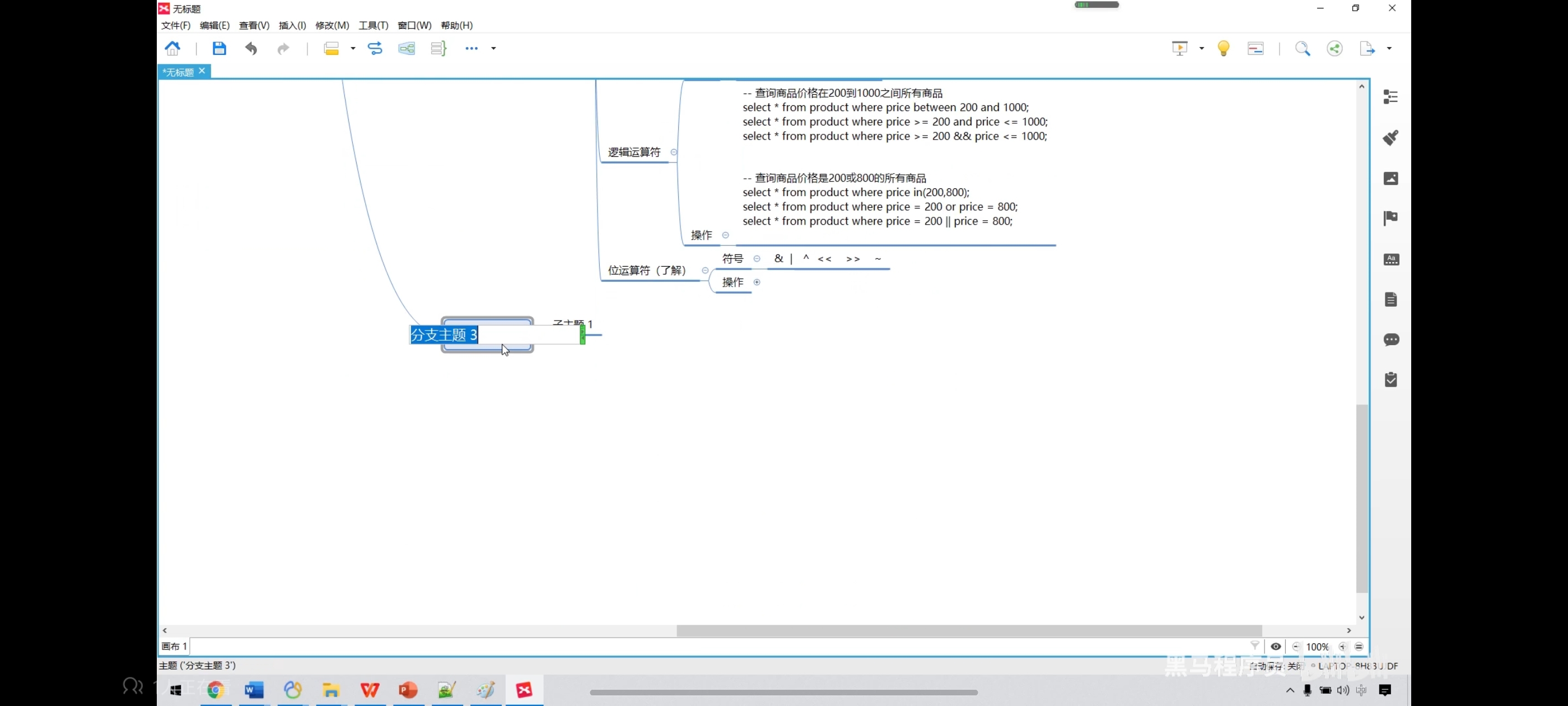This screenshot has width=1568, height=706.
Task: Insert a relationship line
Action: point(375,48)
